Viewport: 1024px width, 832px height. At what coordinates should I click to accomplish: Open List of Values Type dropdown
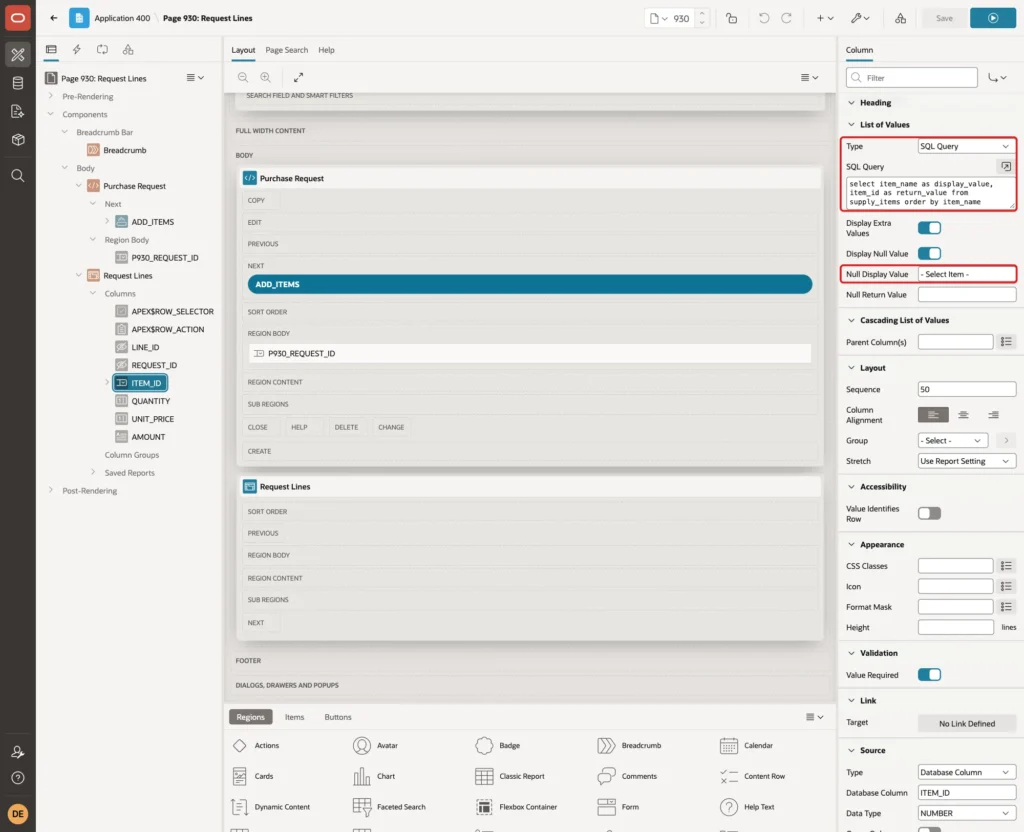click(967, 146)
